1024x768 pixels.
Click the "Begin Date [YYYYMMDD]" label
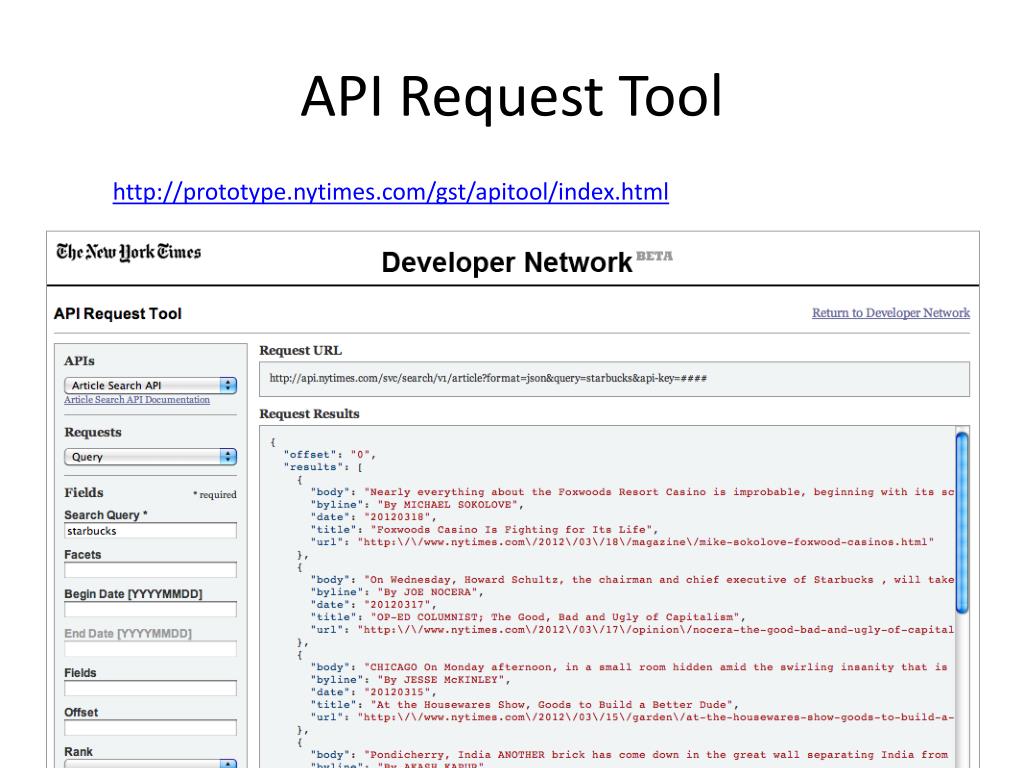click(133, 594)
